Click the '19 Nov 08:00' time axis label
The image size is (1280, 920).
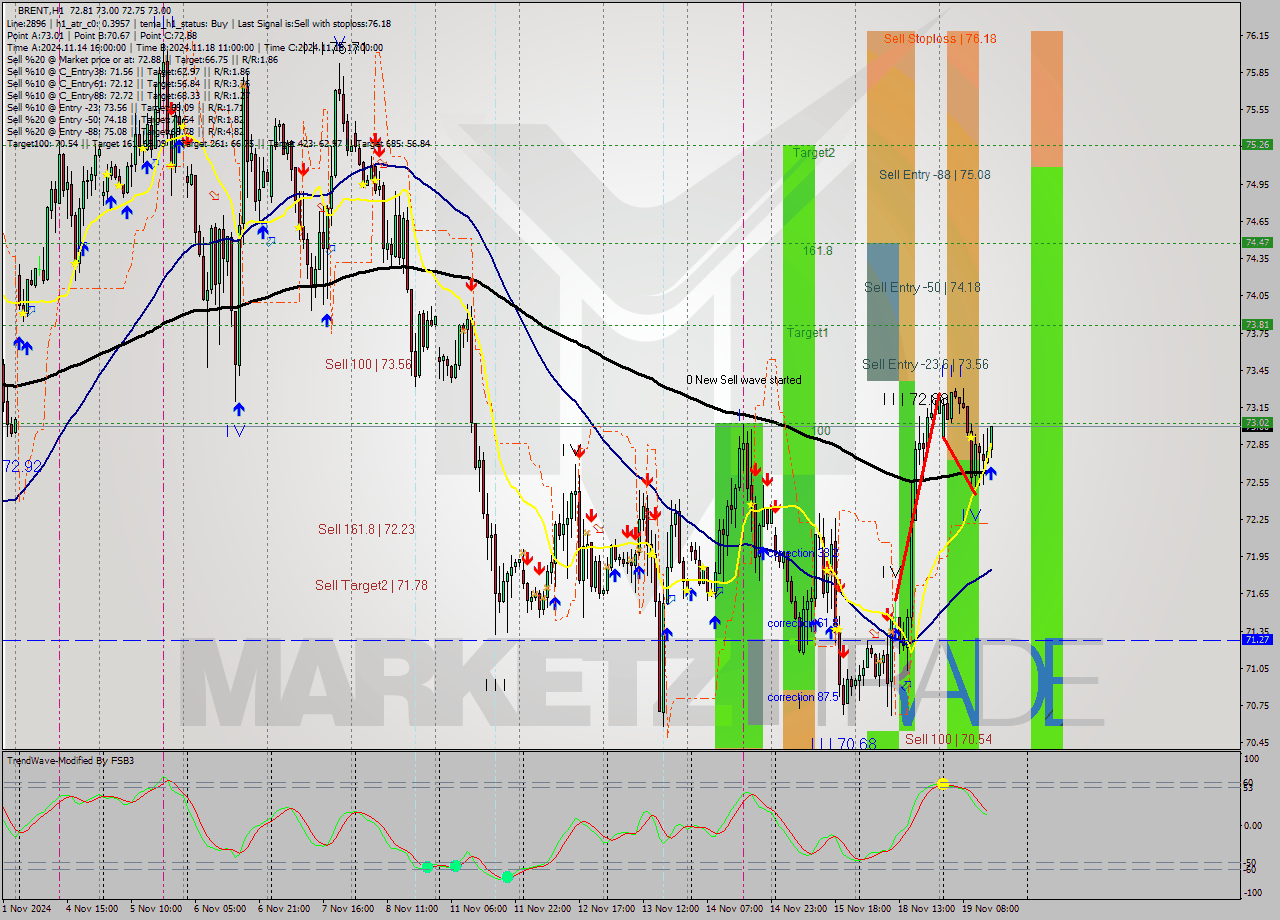990,909
